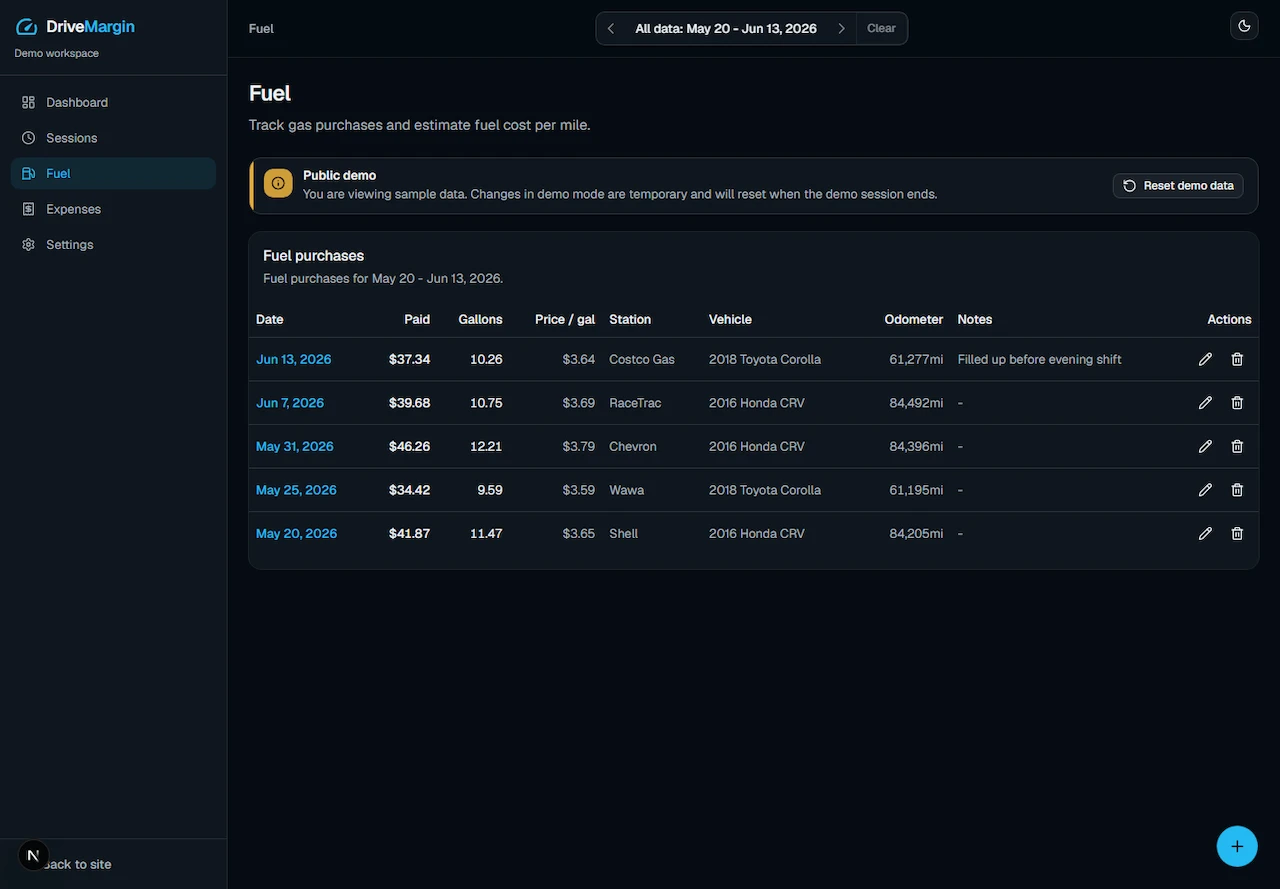The height and width of the screenshot is (889, 1280).
Task: Click the Station column header
Action: (630, 319)
